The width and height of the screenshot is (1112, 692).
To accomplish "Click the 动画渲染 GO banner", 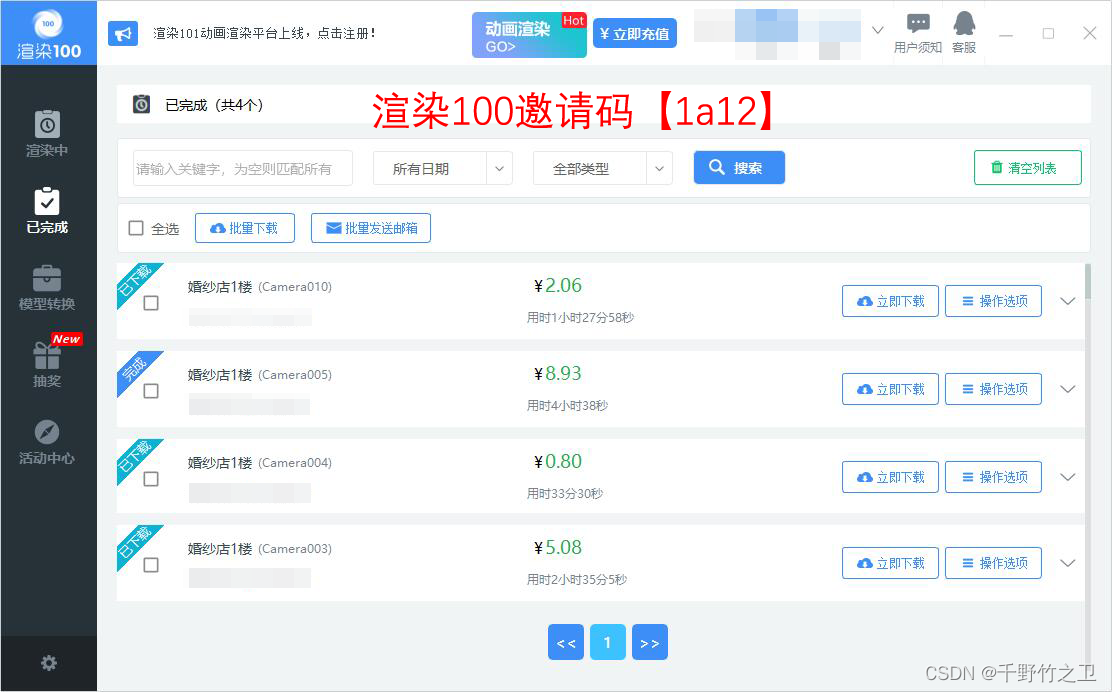I will coord(529,33).
